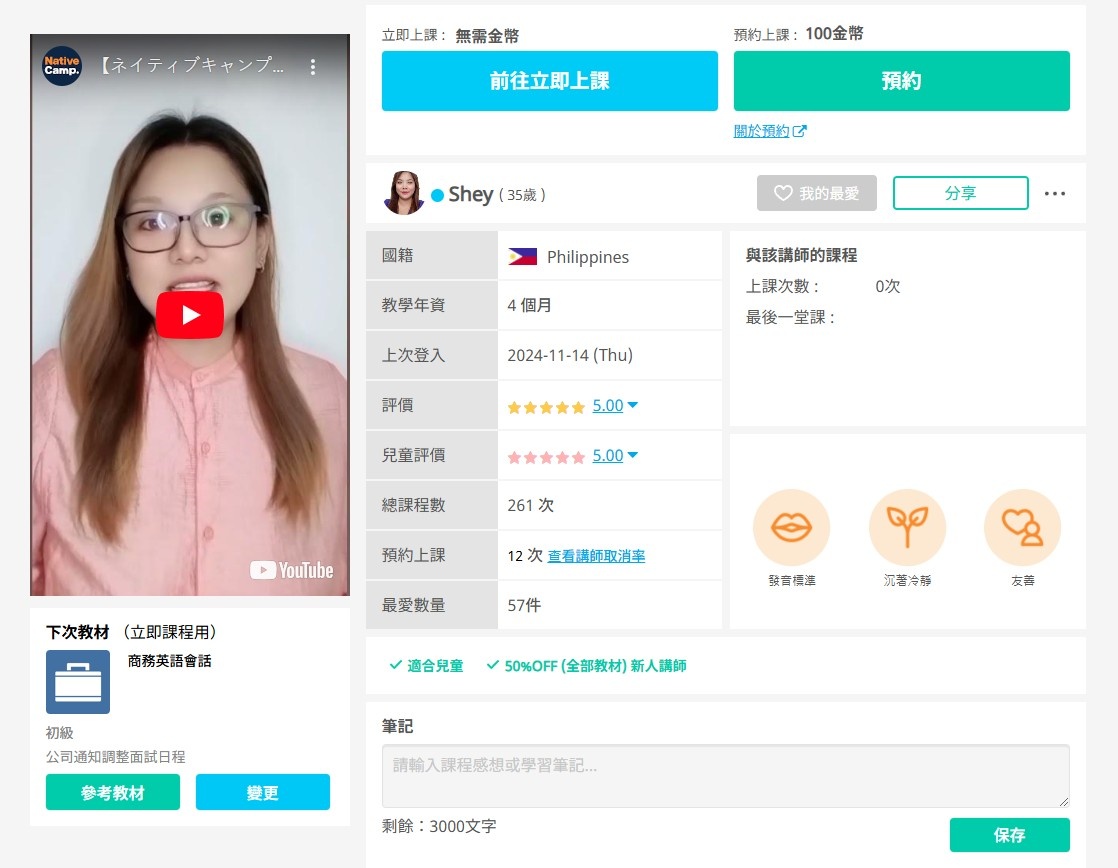Click the 沉著冷靜 sprout icon
1118x868 pixels.
tap(907, 528)
